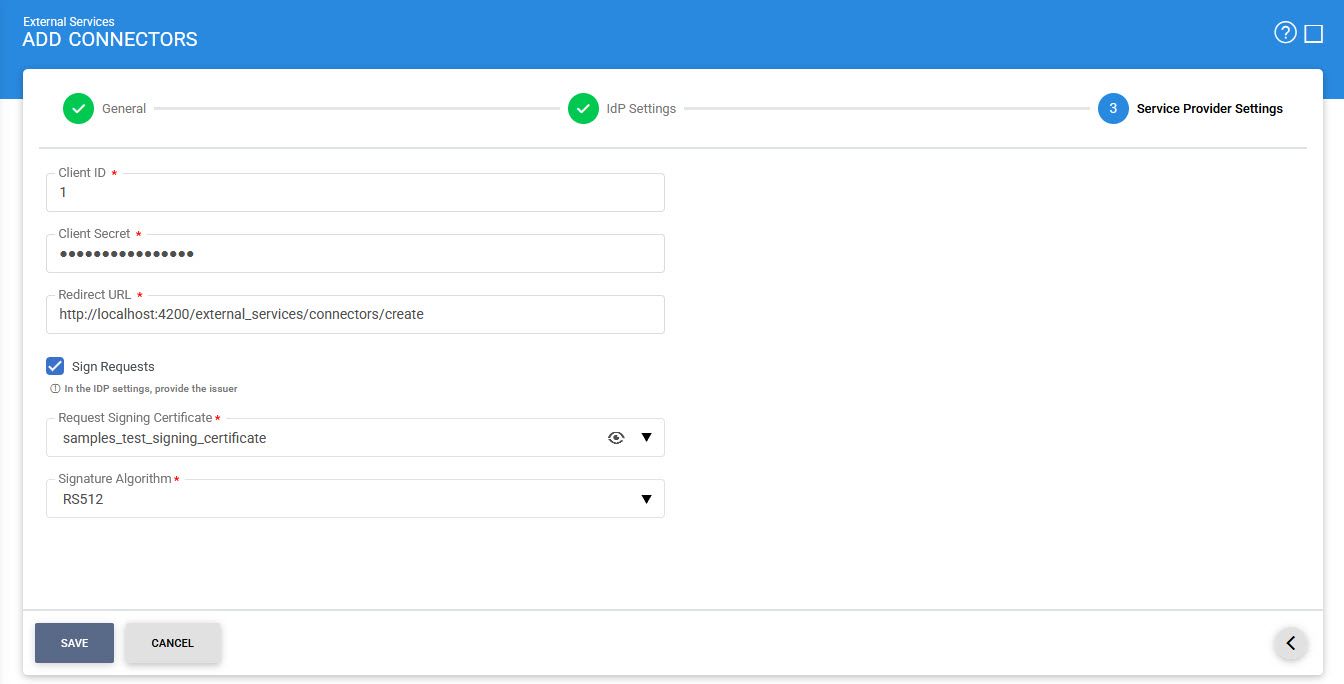This screenshot has width=1344, height=684.
Task: Click the back chevron arrow button
Action: click(x=1290, y=643)
